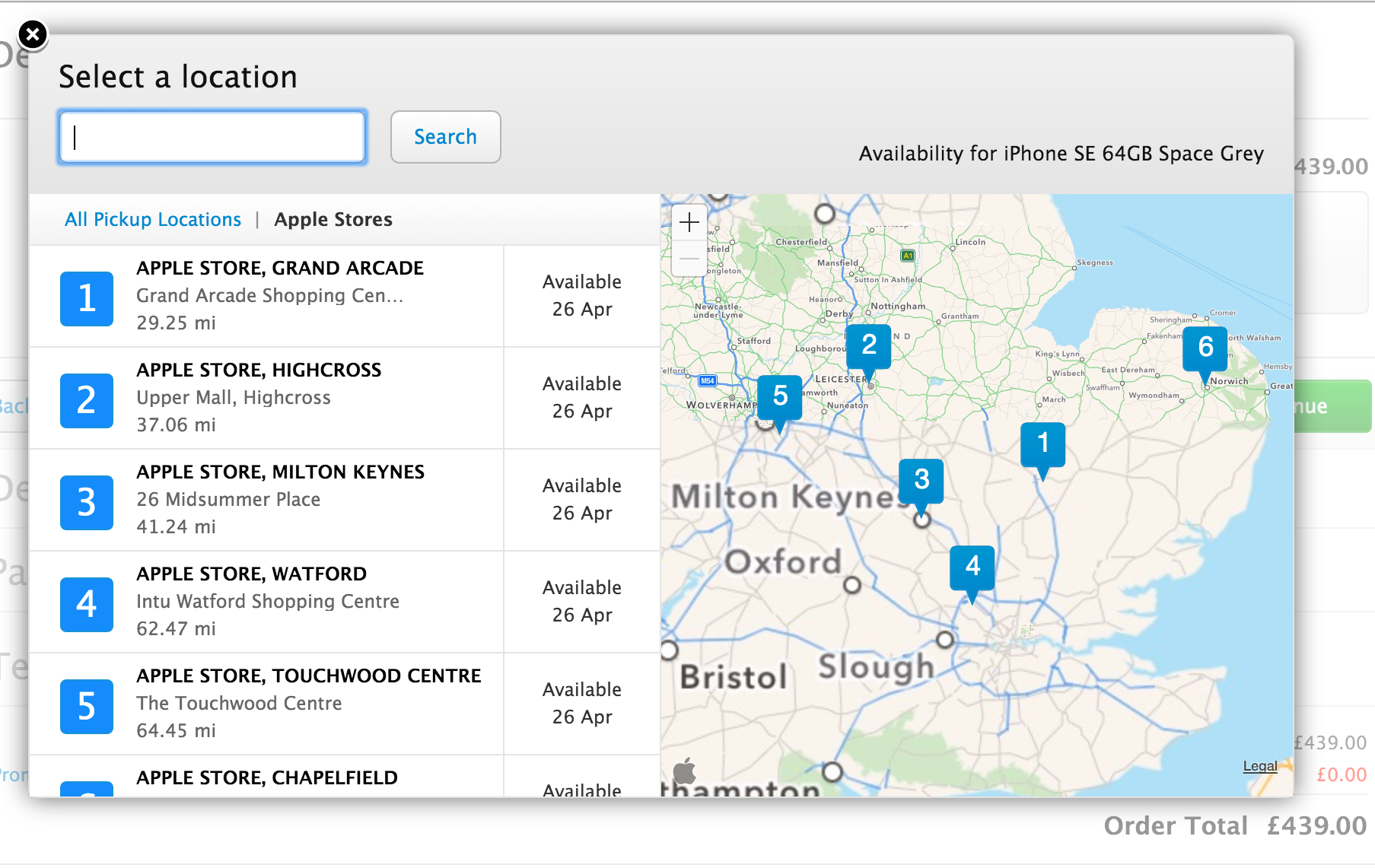Click the Oxford label on the map

(783, 562)
